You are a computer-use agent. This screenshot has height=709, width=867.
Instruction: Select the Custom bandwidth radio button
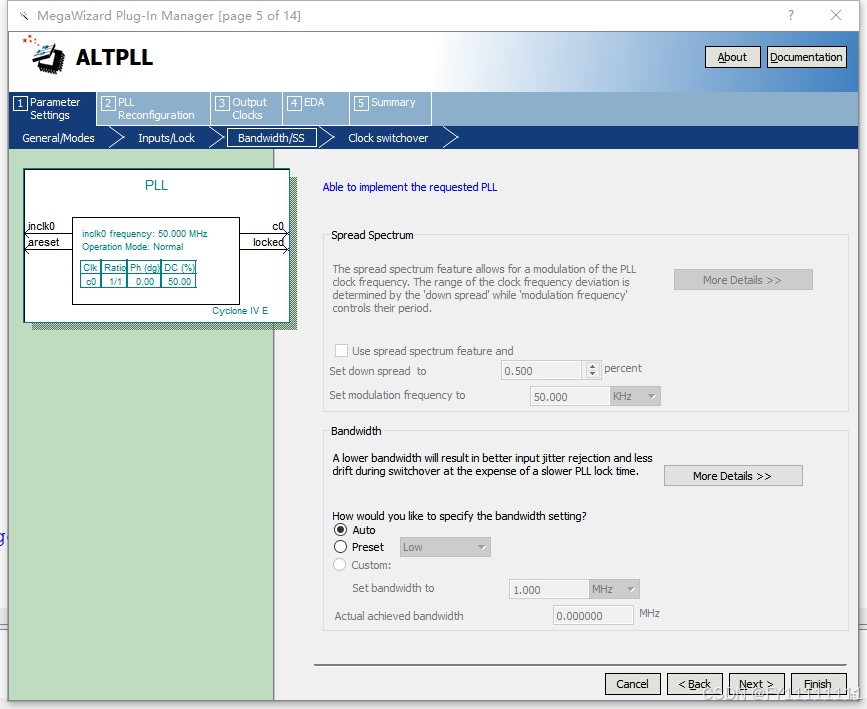(340, 565)
